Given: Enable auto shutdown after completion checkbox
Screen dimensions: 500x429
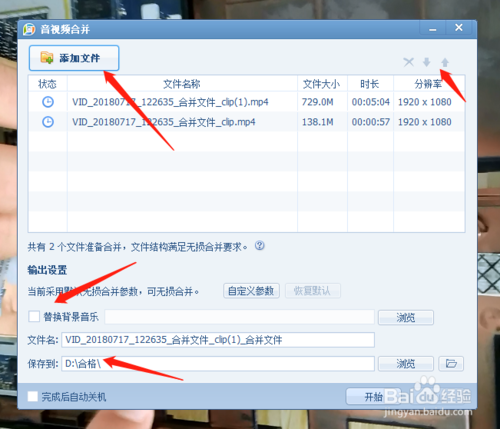Looking at the screenshot, I should pyautogui.click(x=32, y=396).
